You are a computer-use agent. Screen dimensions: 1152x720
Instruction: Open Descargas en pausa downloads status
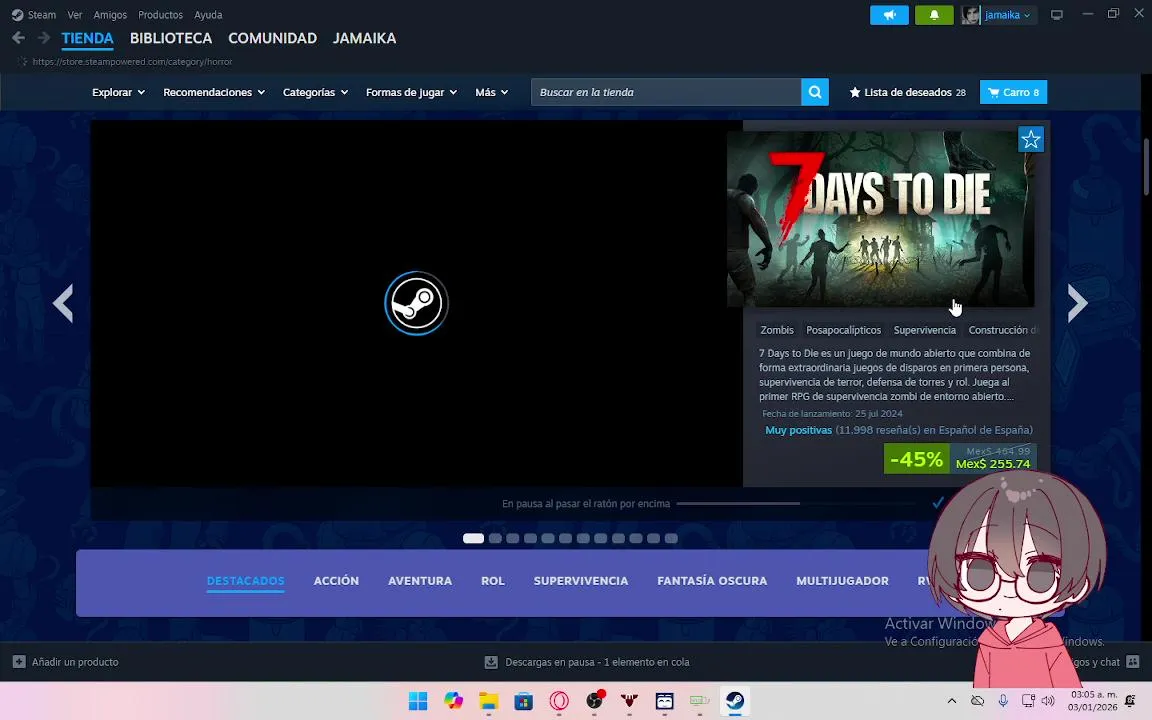[x=597, y=662]
